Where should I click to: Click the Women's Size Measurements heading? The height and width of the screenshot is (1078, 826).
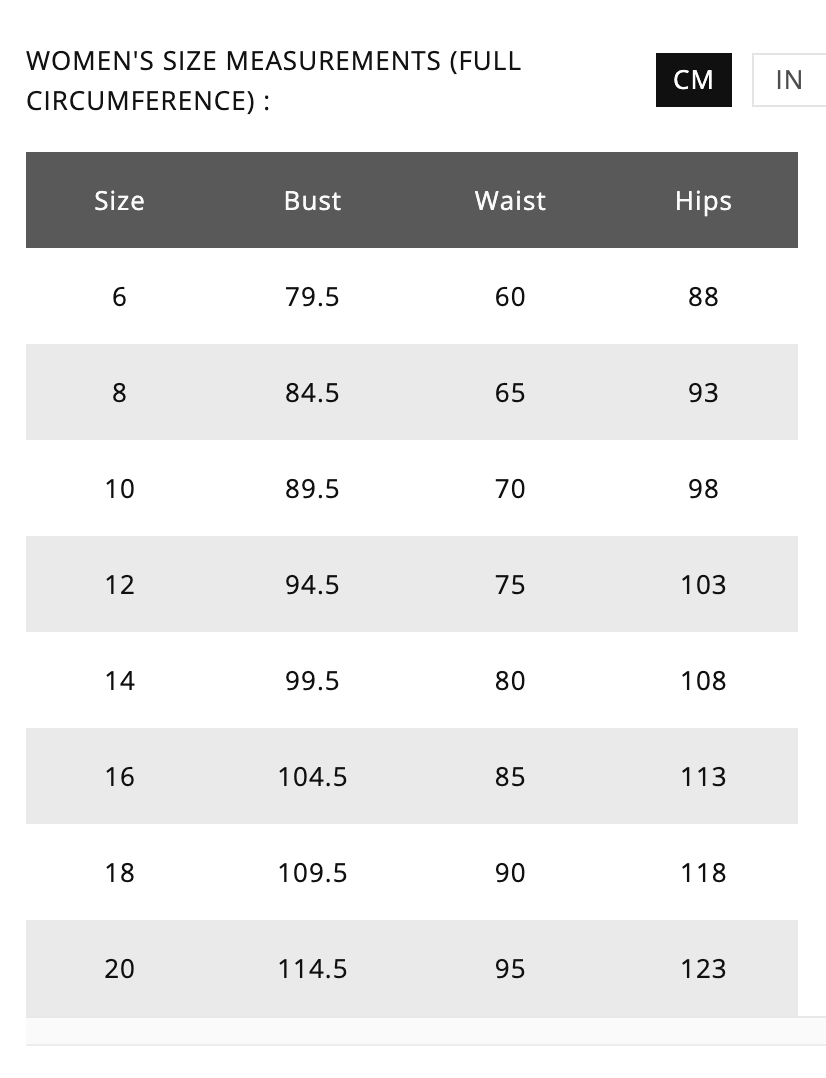(x=274, y=80)
